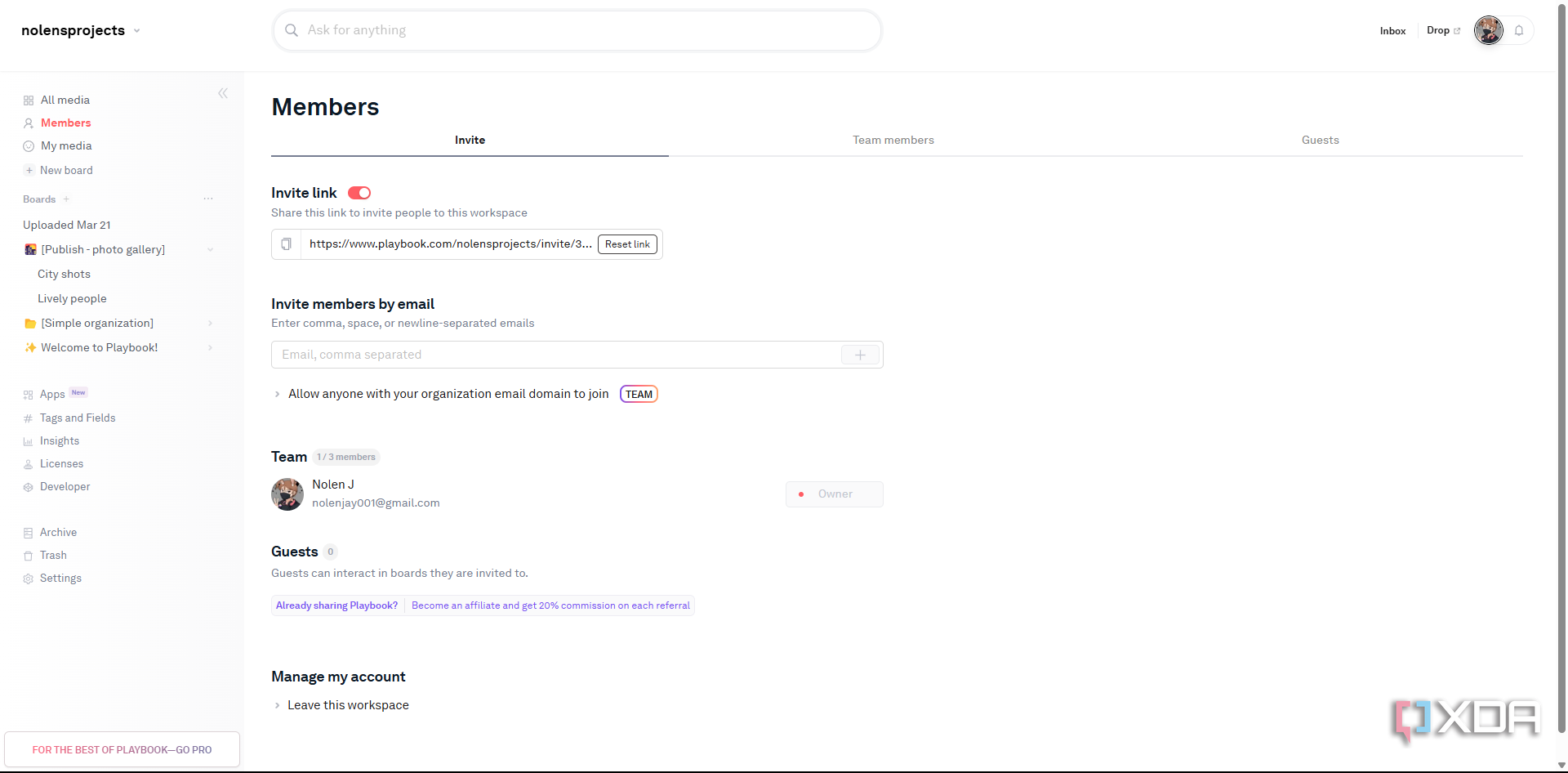Open Insights in sidebar
Viewport: 1568px width, 773px height.
(x=60, y=441)
